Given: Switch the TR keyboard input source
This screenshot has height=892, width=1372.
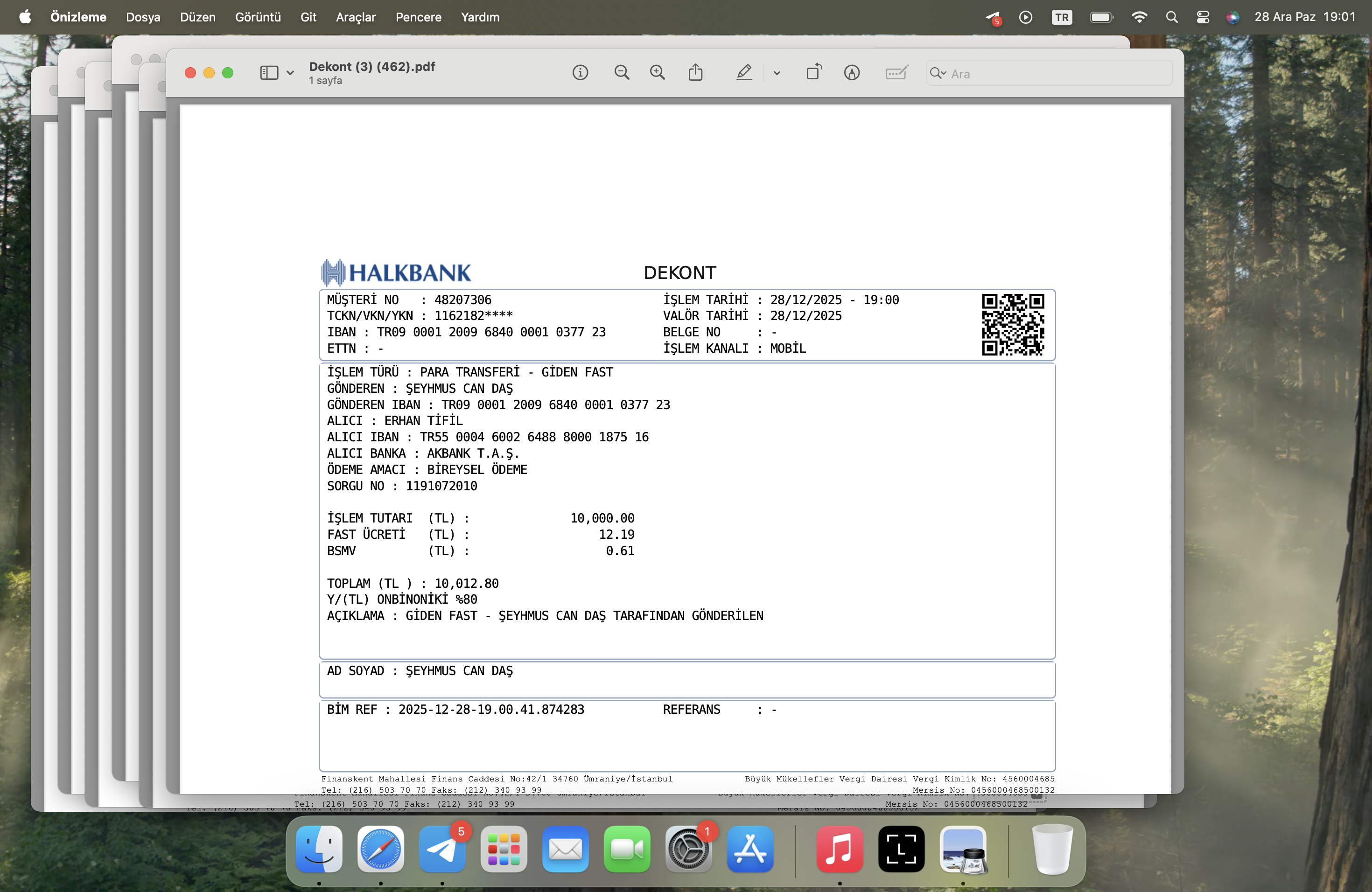Looking at the screenshot, I should pos(1061,17).
